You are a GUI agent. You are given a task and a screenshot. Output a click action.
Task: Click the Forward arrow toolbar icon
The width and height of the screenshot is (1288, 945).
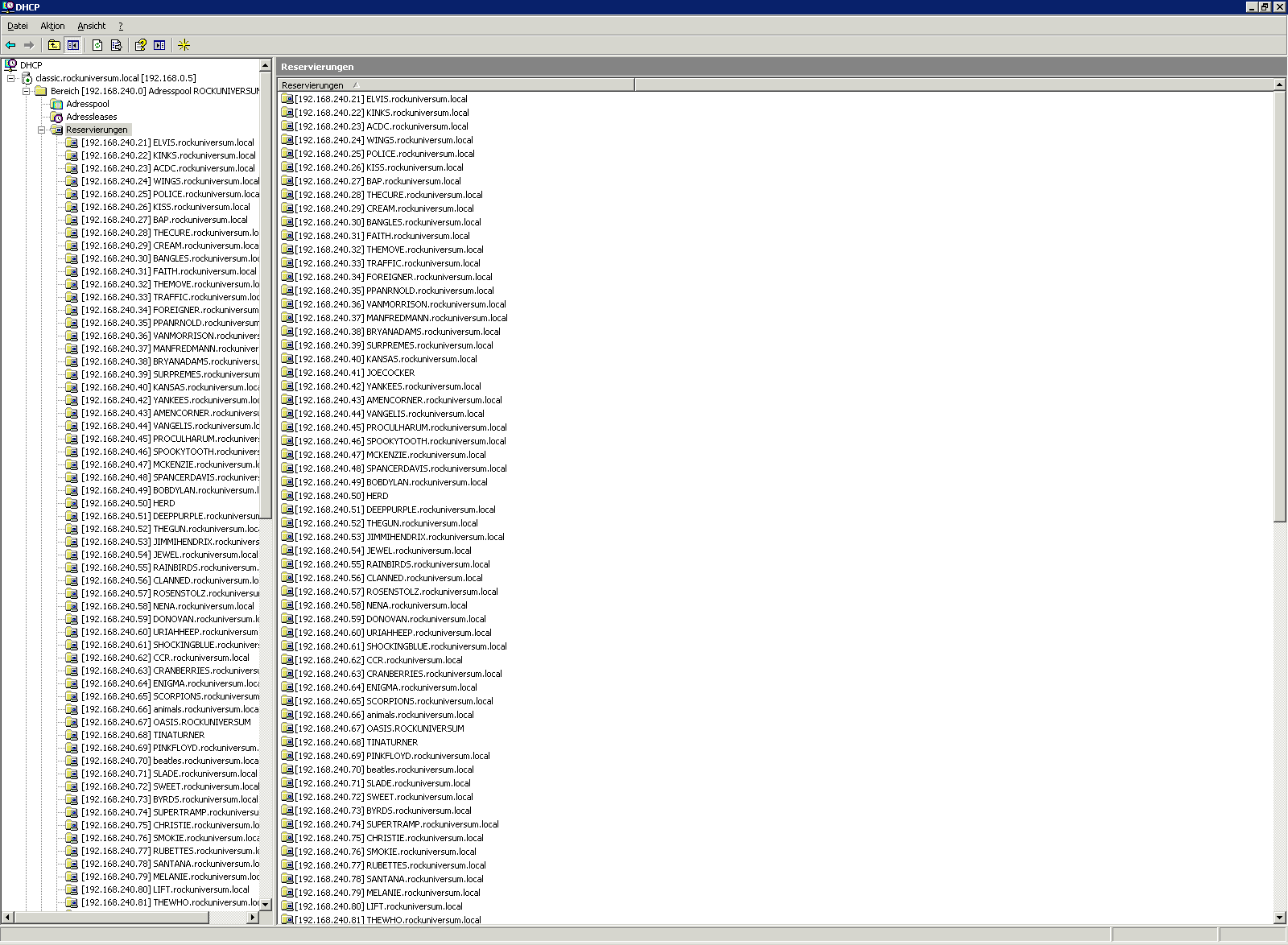click(x=29, y=45)
